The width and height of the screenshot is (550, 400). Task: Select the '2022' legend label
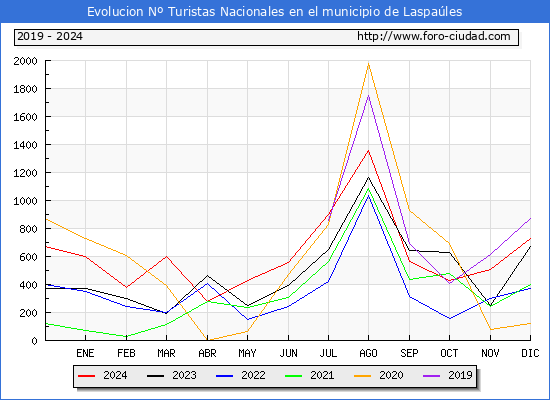pos(253,375)
